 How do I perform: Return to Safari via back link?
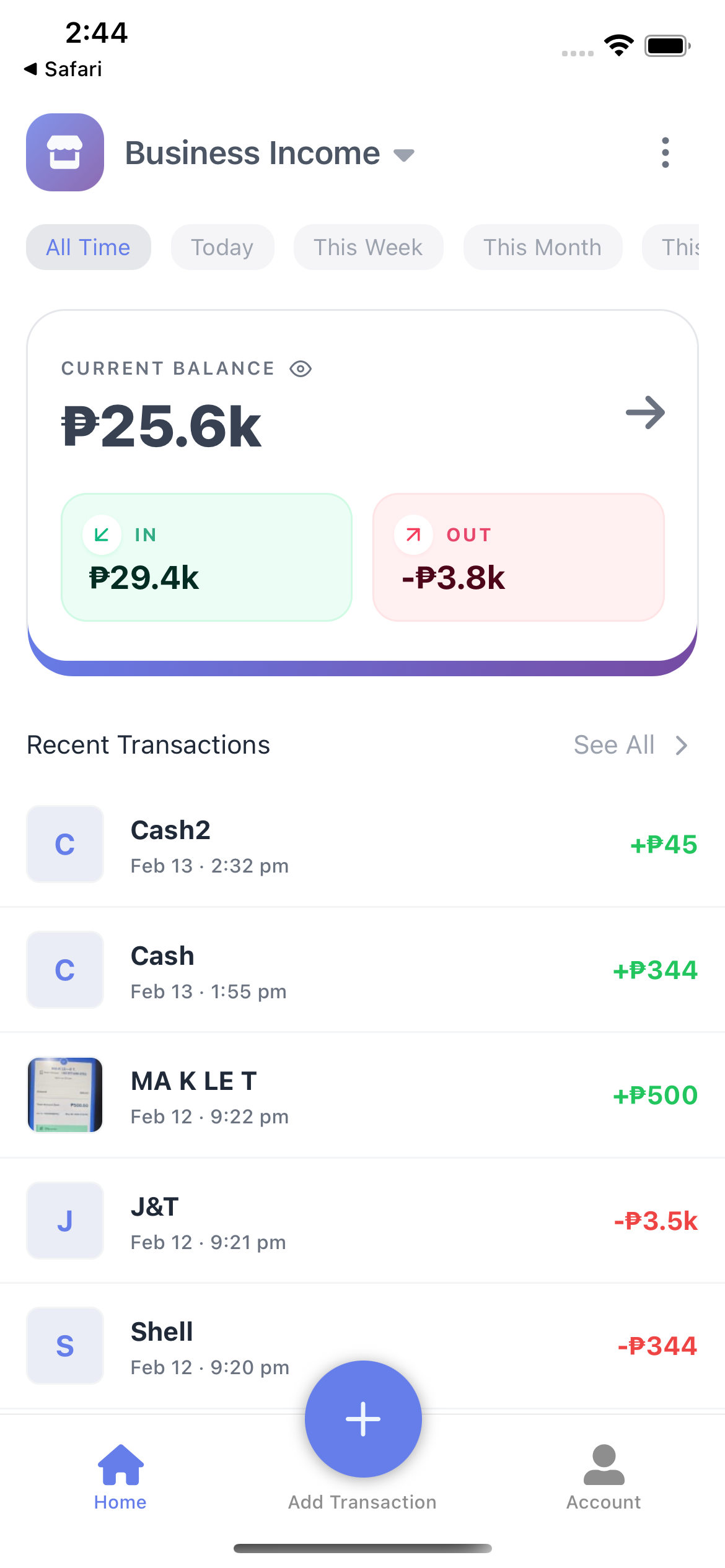click(x=63, y=69)
